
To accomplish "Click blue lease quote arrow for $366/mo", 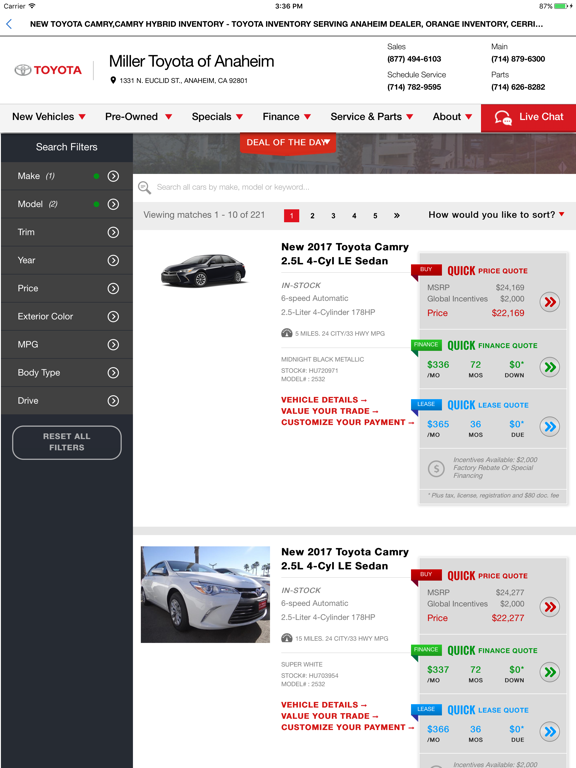I will tap(550, 732).
